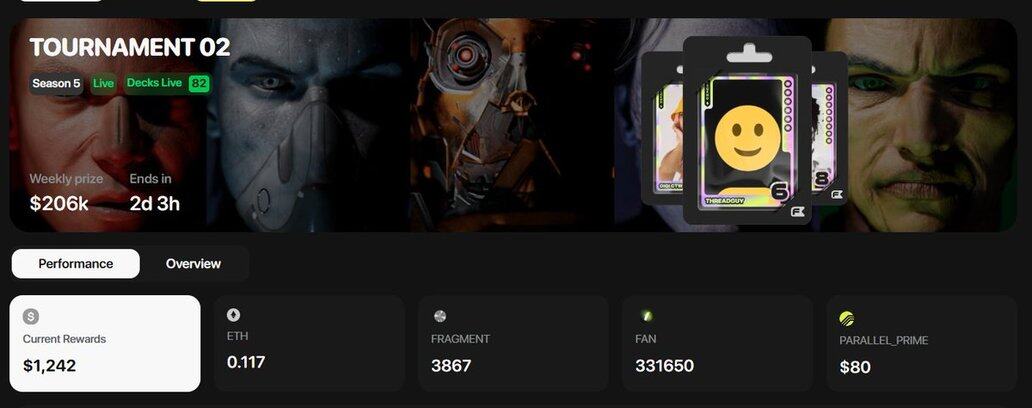1032x408 pixels.
Task: Select the FRAGMENT rewards card
Action: pos(513,344)
